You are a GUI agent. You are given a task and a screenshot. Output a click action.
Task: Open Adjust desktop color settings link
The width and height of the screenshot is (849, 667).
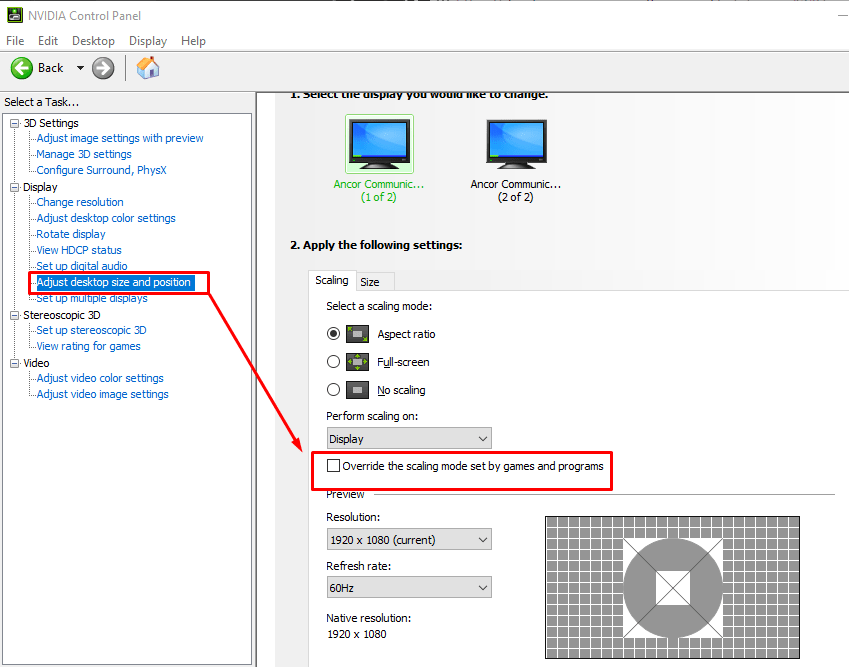coord(105,217)
